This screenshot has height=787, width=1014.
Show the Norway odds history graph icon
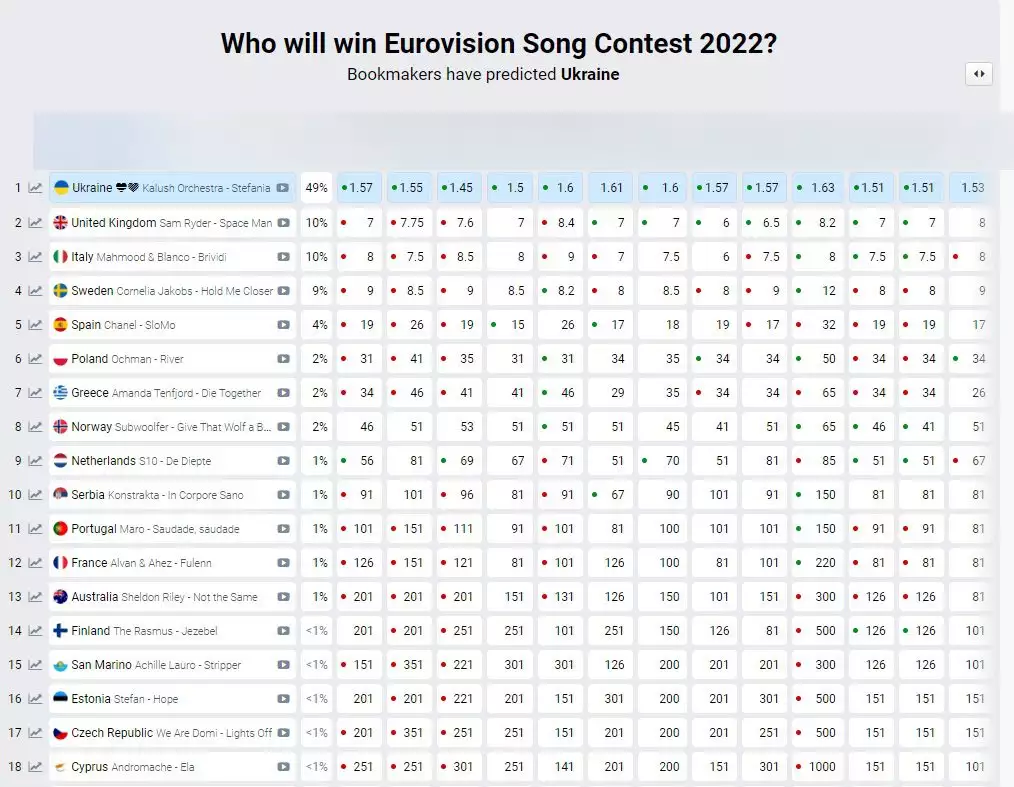(x=35, y=427)
